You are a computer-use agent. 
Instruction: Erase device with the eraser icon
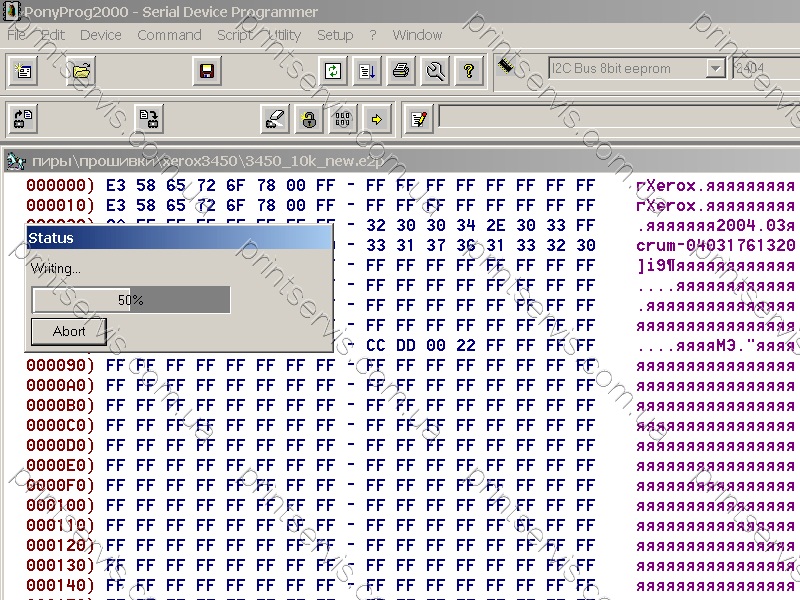click(275, 119)
